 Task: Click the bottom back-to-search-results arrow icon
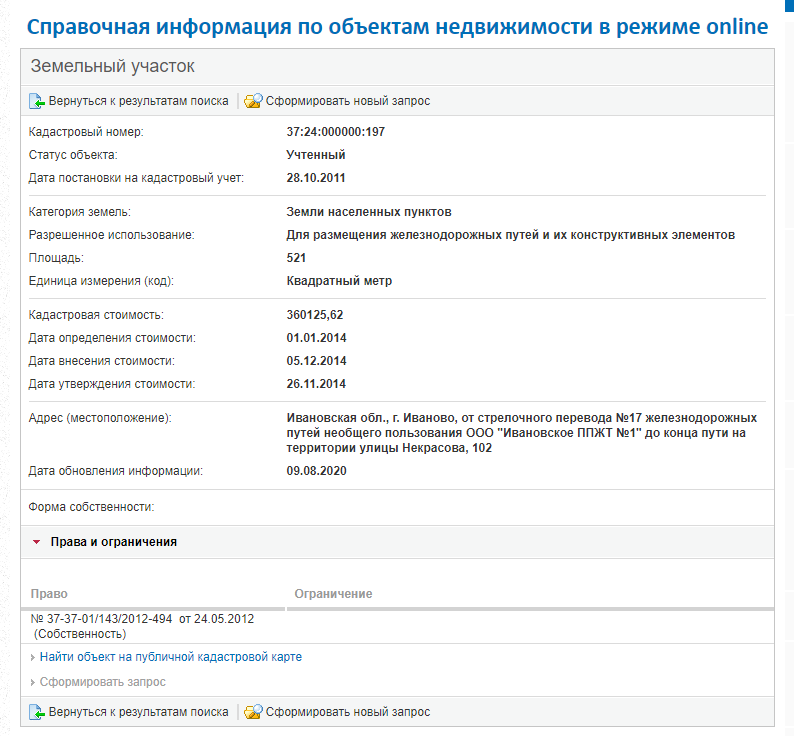click(37, 712)
